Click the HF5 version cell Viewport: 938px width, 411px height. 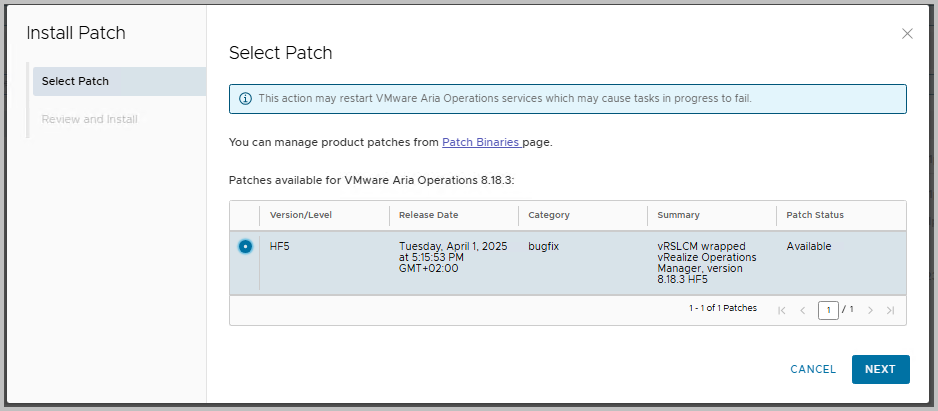click(x=279, y=246)
